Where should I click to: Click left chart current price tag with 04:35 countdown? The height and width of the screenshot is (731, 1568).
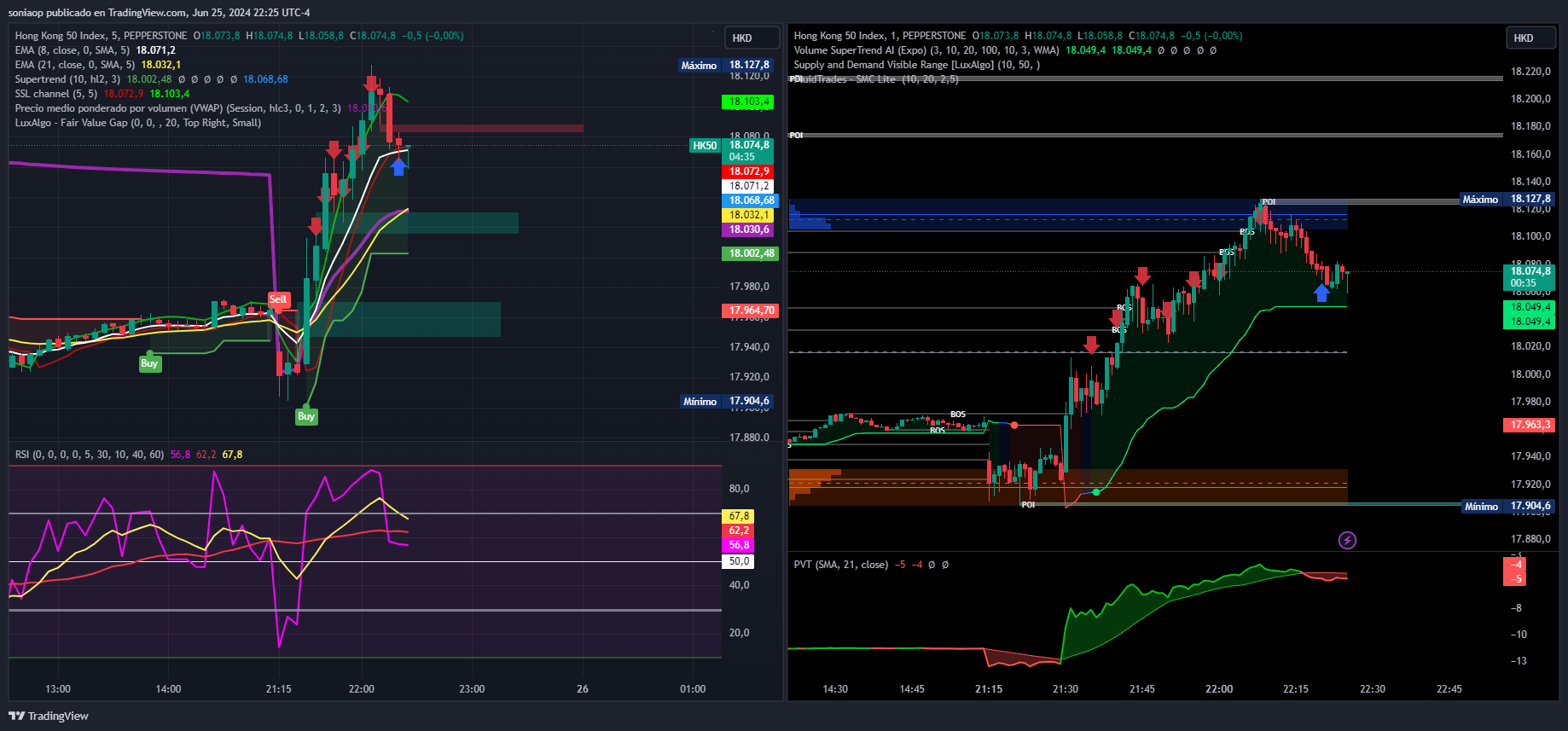749,151
